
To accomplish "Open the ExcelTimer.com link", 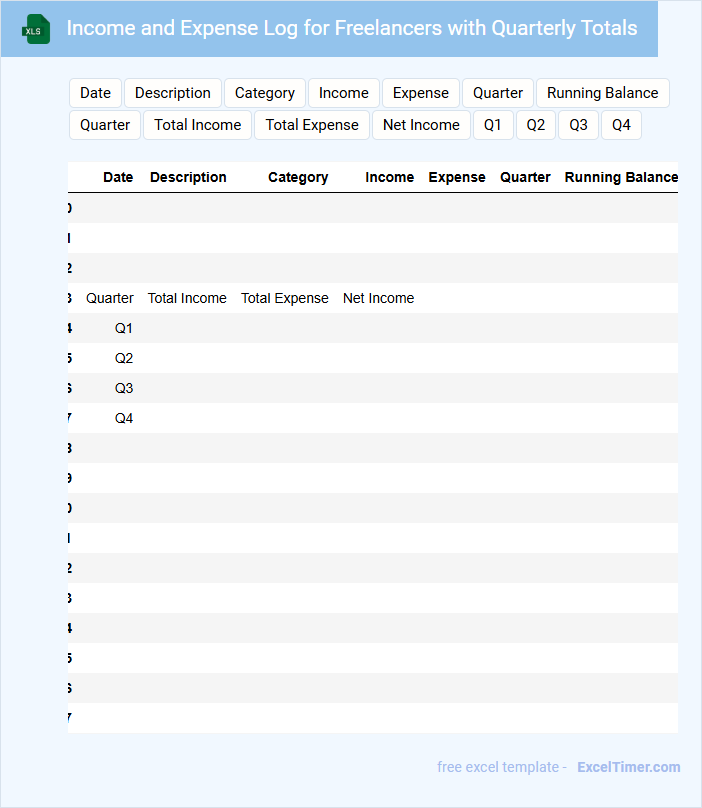I will coord(628,767).
